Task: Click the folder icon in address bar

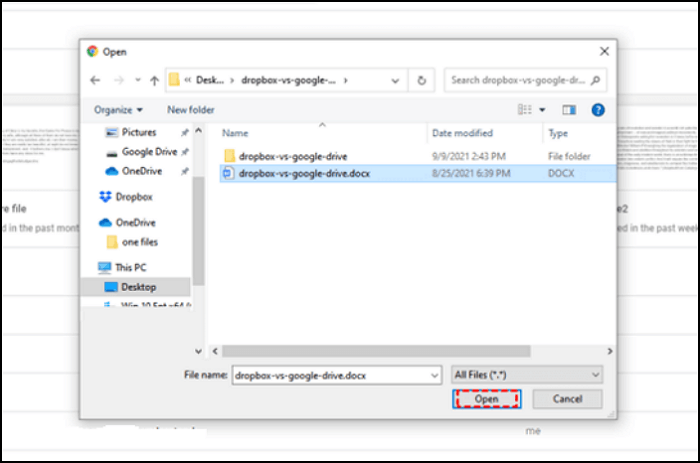Action: 174,80
